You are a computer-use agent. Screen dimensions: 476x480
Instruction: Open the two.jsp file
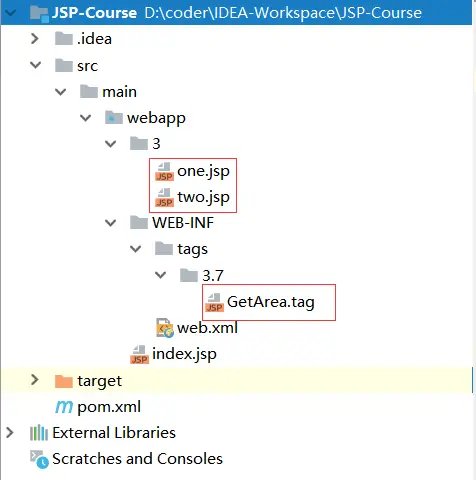203,197
